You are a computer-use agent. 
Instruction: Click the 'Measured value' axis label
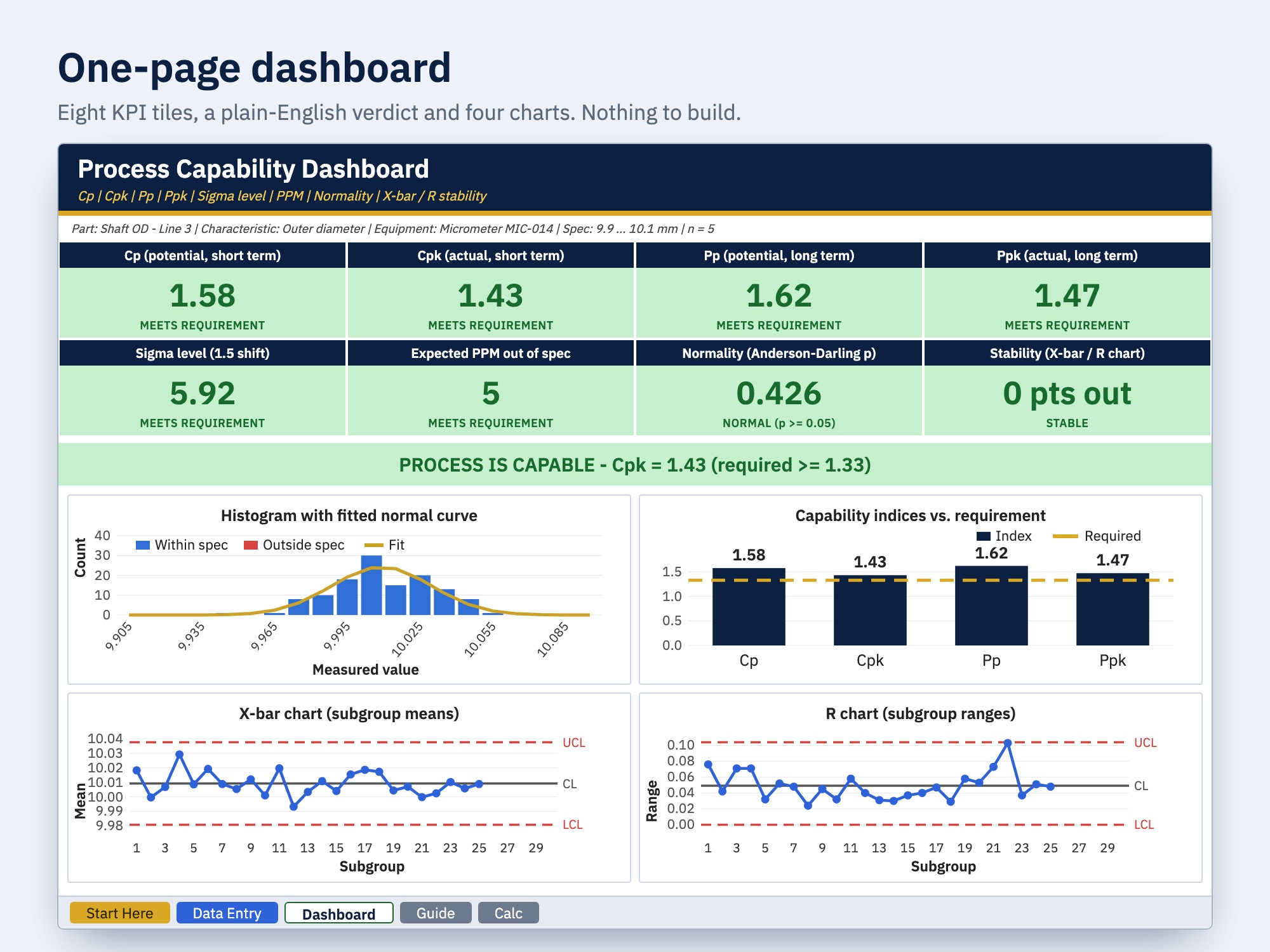[x=366, y=670]
